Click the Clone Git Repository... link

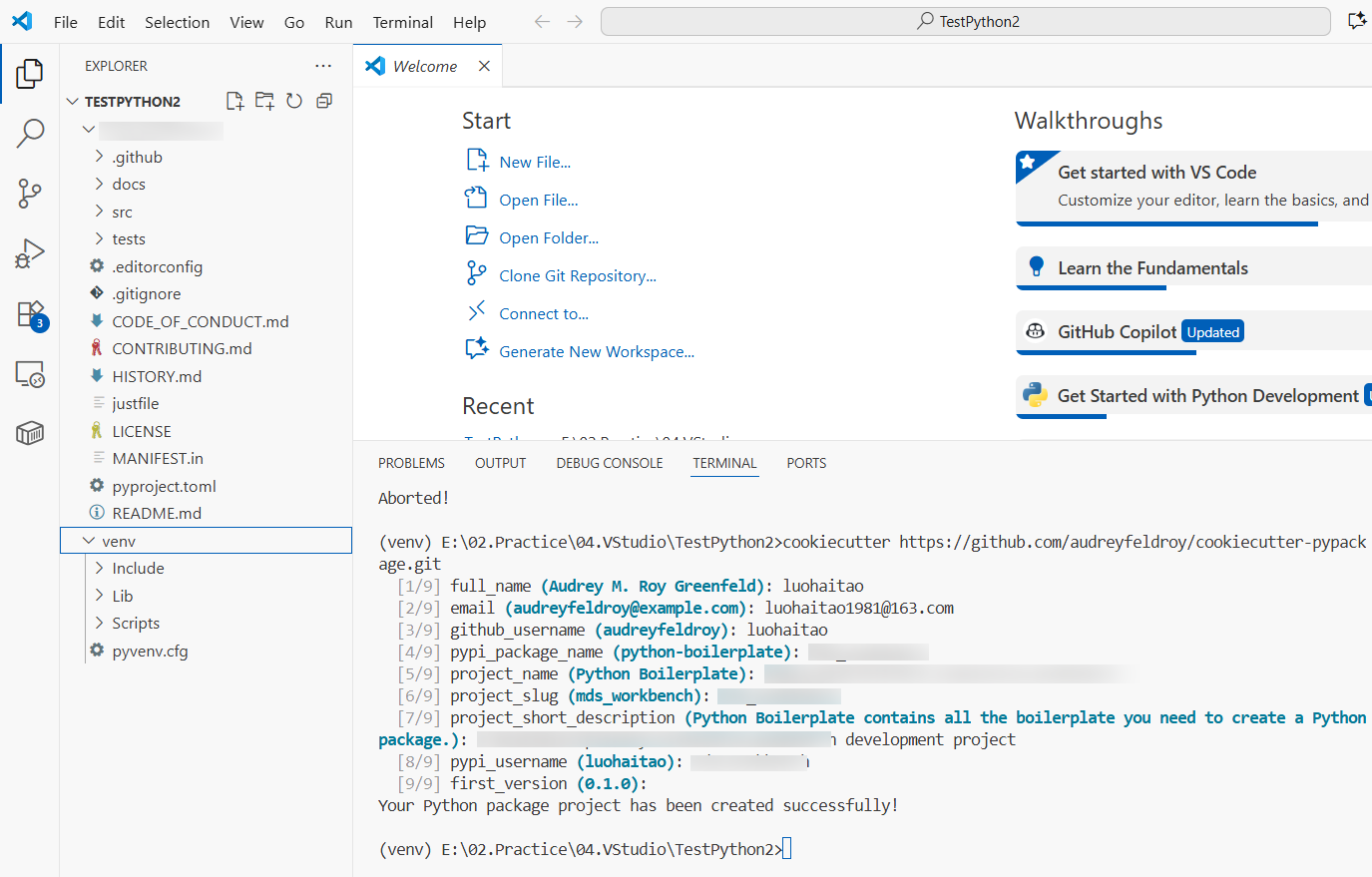(x=578, y=275)
